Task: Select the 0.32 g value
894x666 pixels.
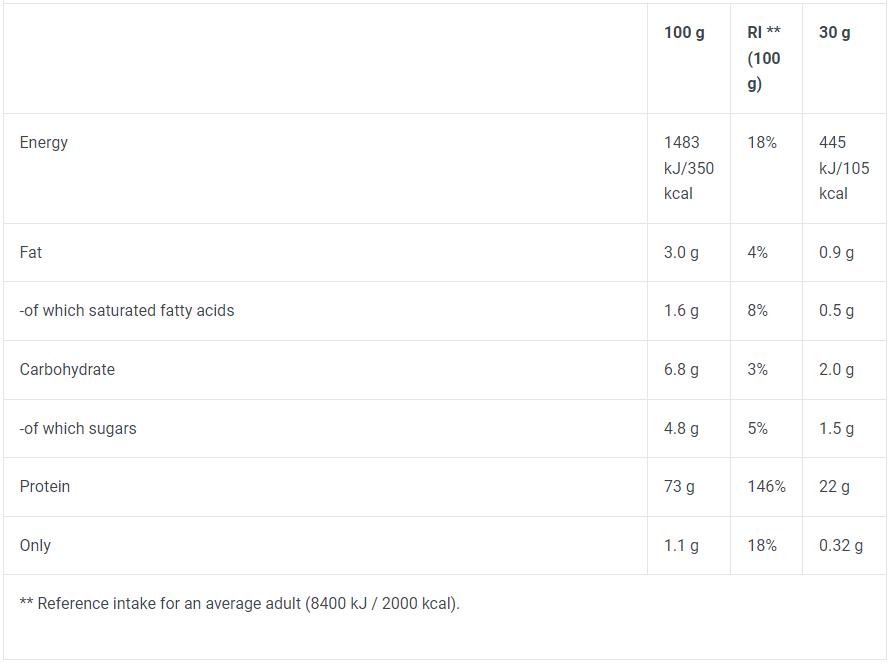Action: point(841,546)
